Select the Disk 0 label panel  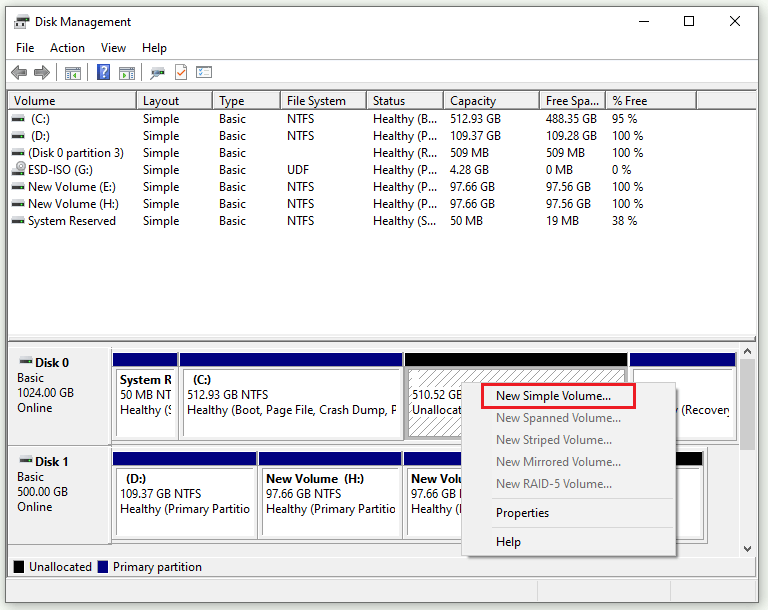point(59,395)
